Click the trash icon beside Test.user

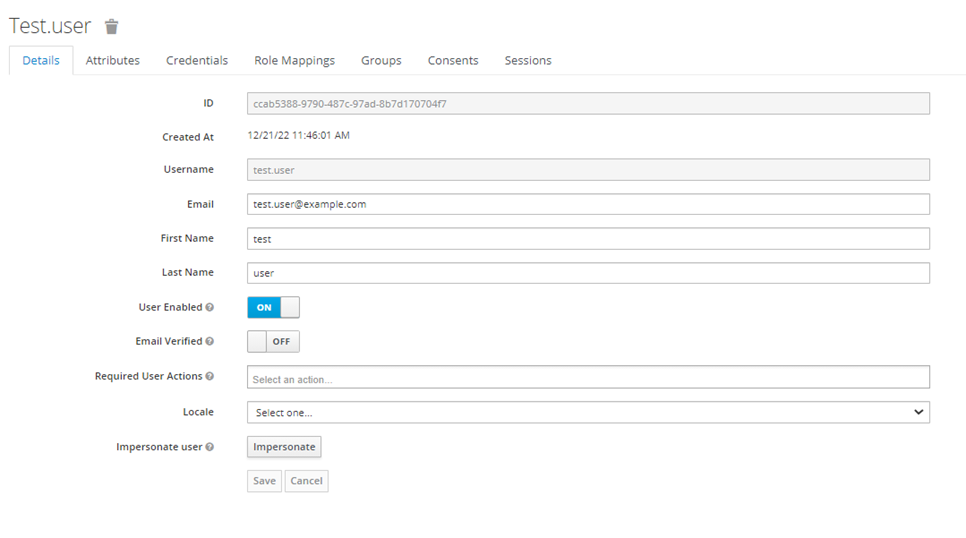(x=112, y=27)
